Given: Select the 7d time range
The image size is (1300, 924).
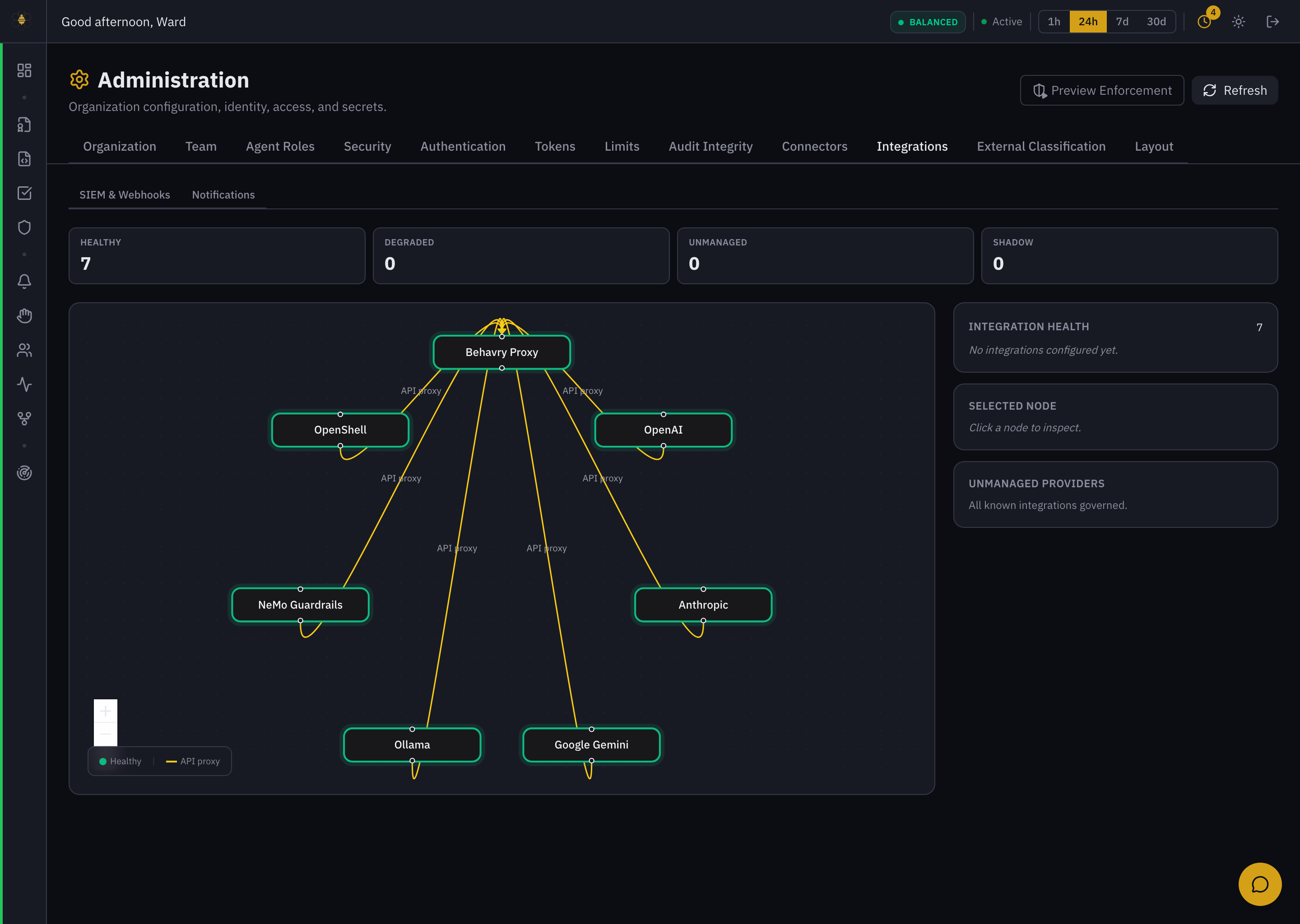Looking at the screenshot, I should click(x=1122, y=22).
